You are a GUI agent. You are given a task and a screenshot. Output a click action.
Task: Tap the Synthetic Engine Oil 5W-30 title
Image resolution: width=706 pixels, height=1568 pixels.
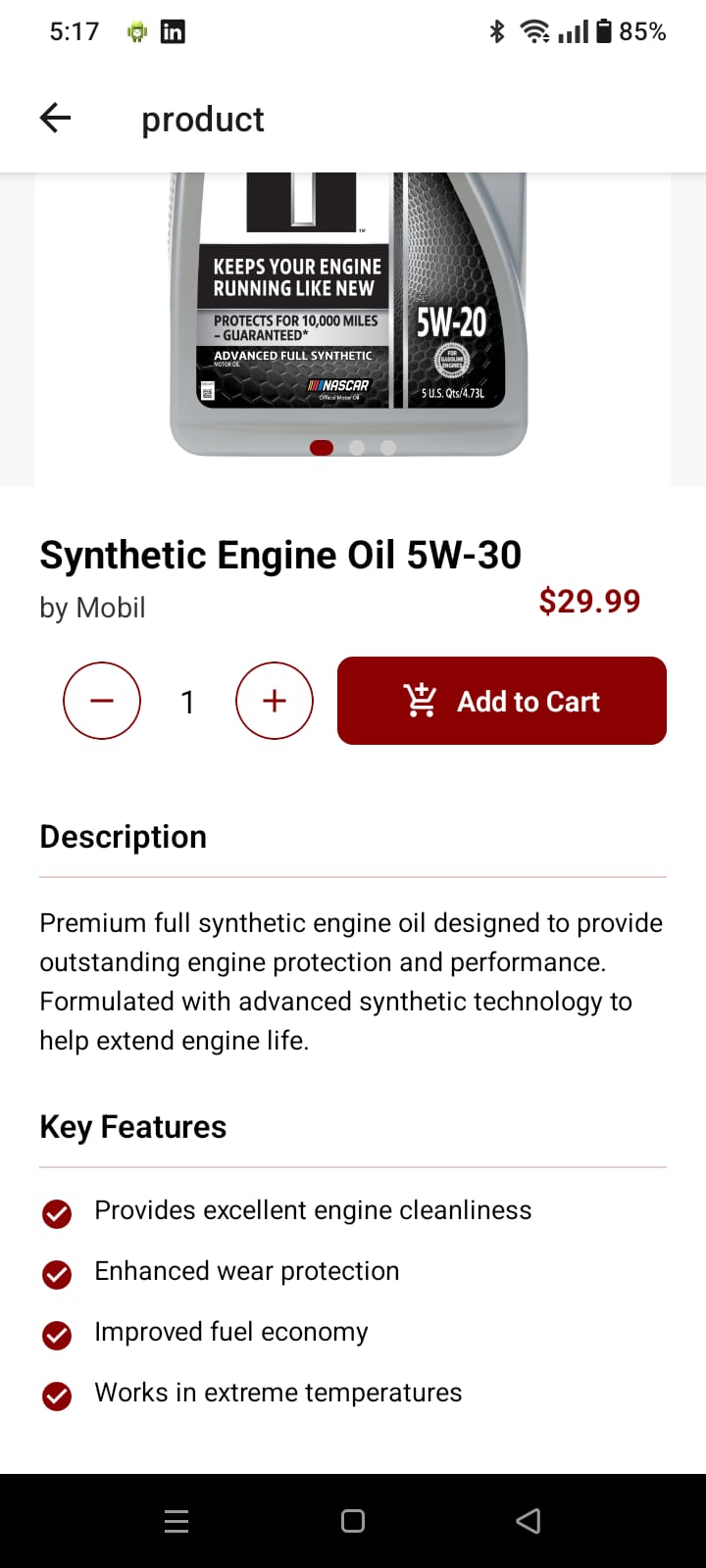tap(280, 555)
